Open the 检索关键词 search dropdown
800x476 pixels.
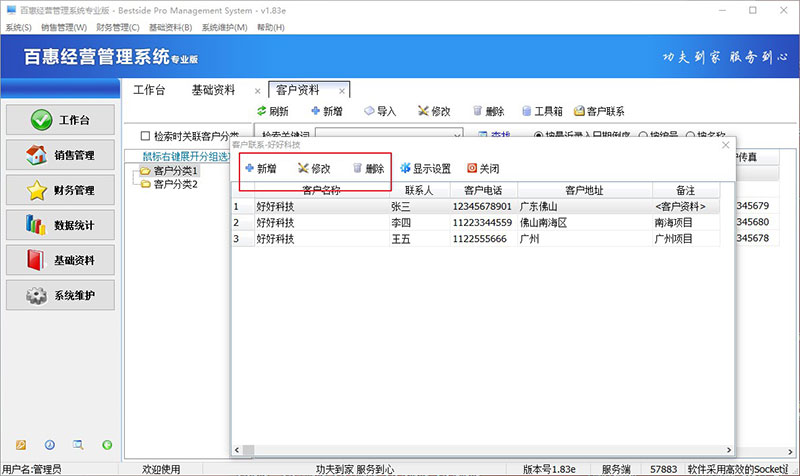point(457,136)
